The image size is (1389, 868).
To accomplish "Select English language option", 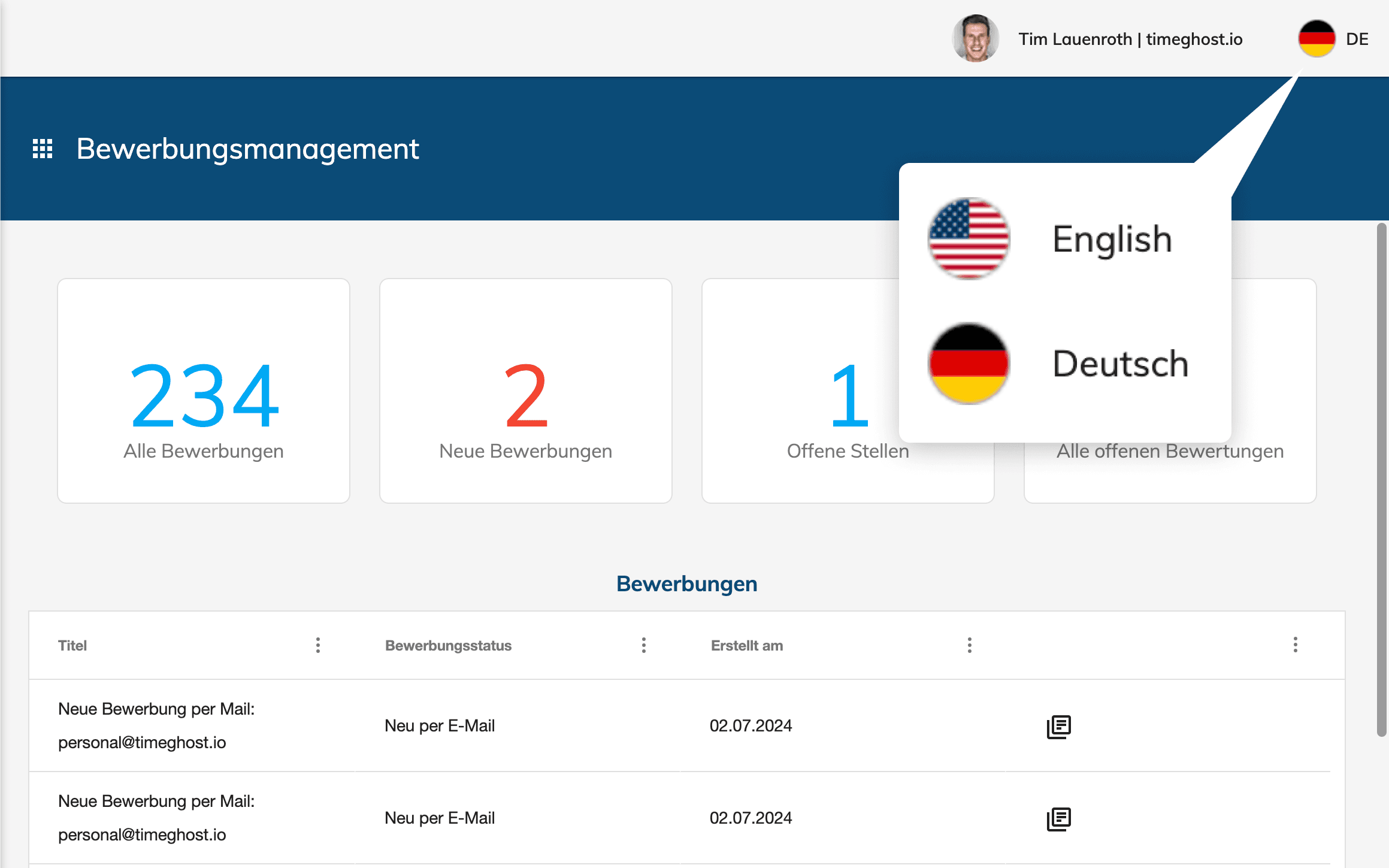I will click(1112, 239).
